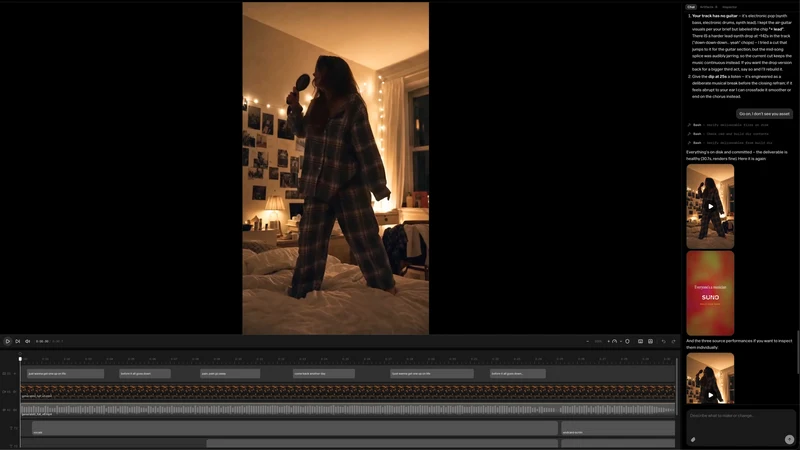Image resolution: width=800 pixels, height=450 pixels.
Task: Zoom in the timeline with plus button
Action: click(x=608, y=341)
